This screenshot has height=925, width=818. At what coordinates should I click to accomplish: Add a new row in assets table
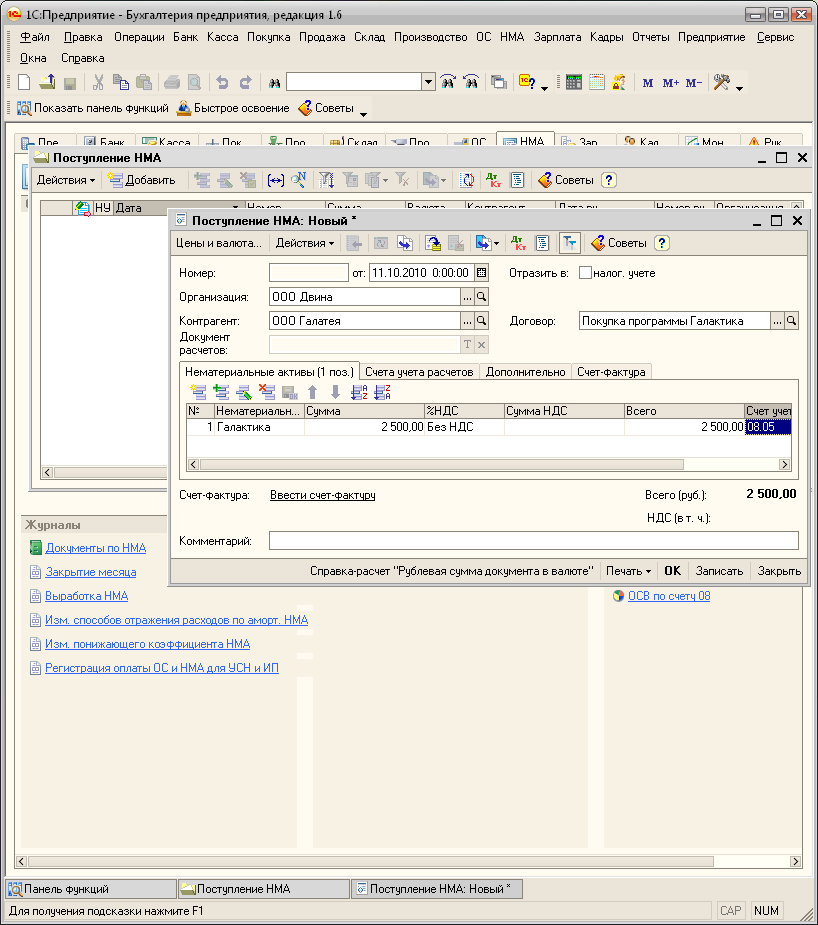pos(199,392)
